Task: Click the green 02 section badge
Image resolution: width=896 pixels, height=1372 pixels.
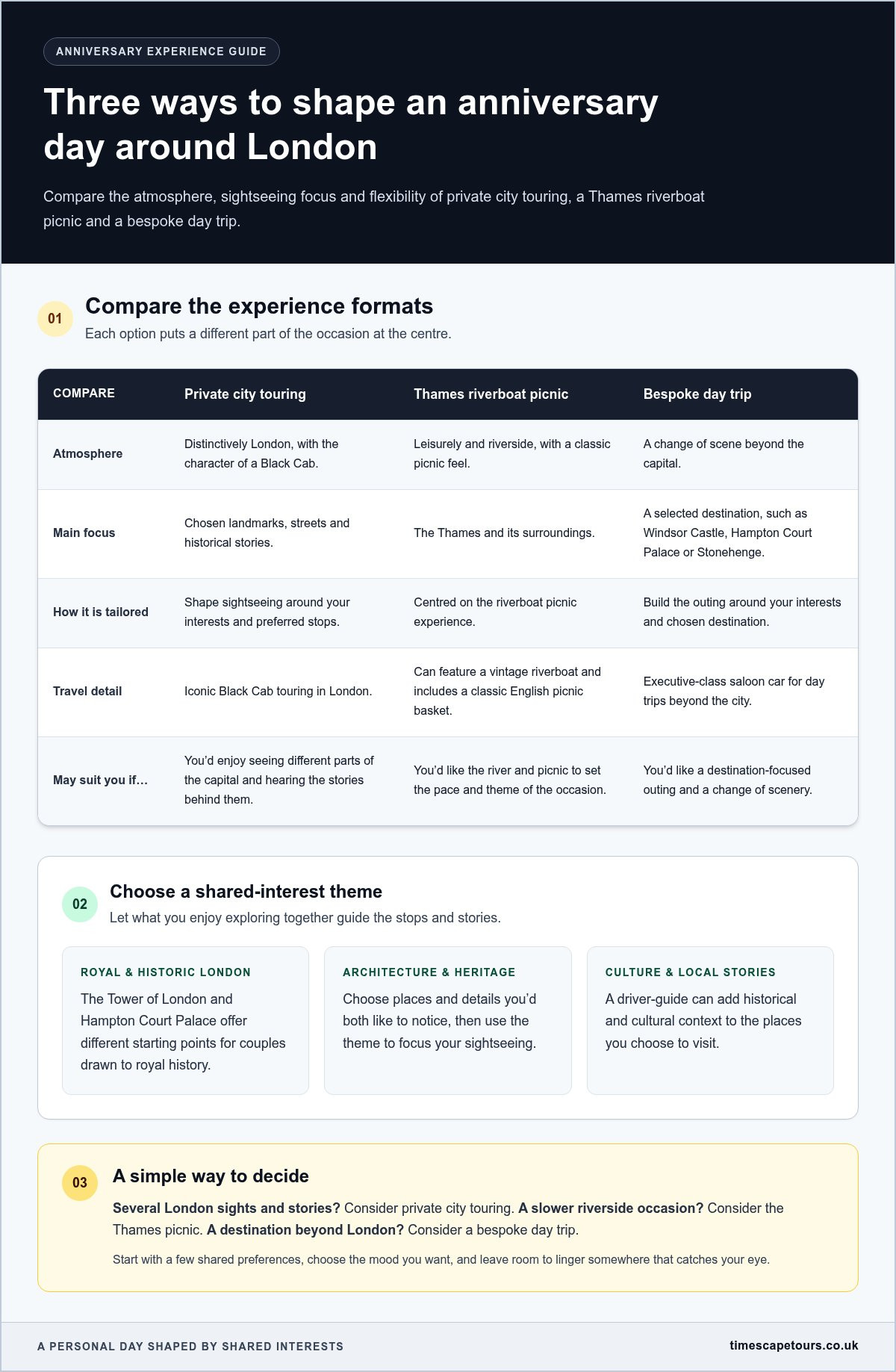Action: pyautogui.click(x=80, y=904)
